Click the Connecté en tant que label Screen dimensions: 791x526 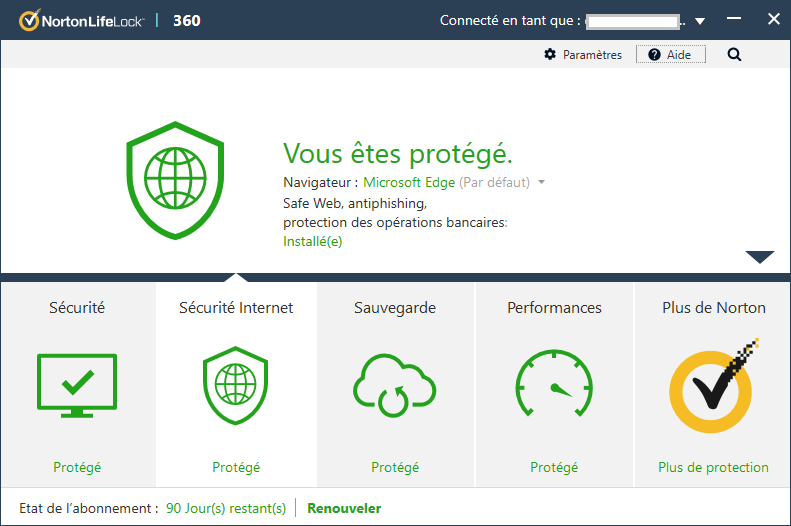coord(510,21)
